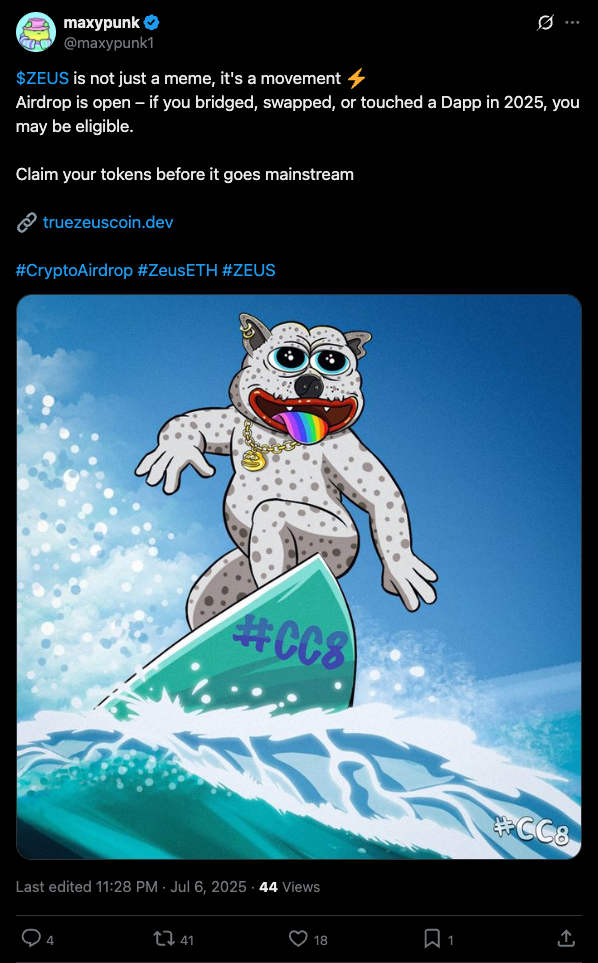Open the reply comment icon

pyautogui.click(x=31, y=938)
